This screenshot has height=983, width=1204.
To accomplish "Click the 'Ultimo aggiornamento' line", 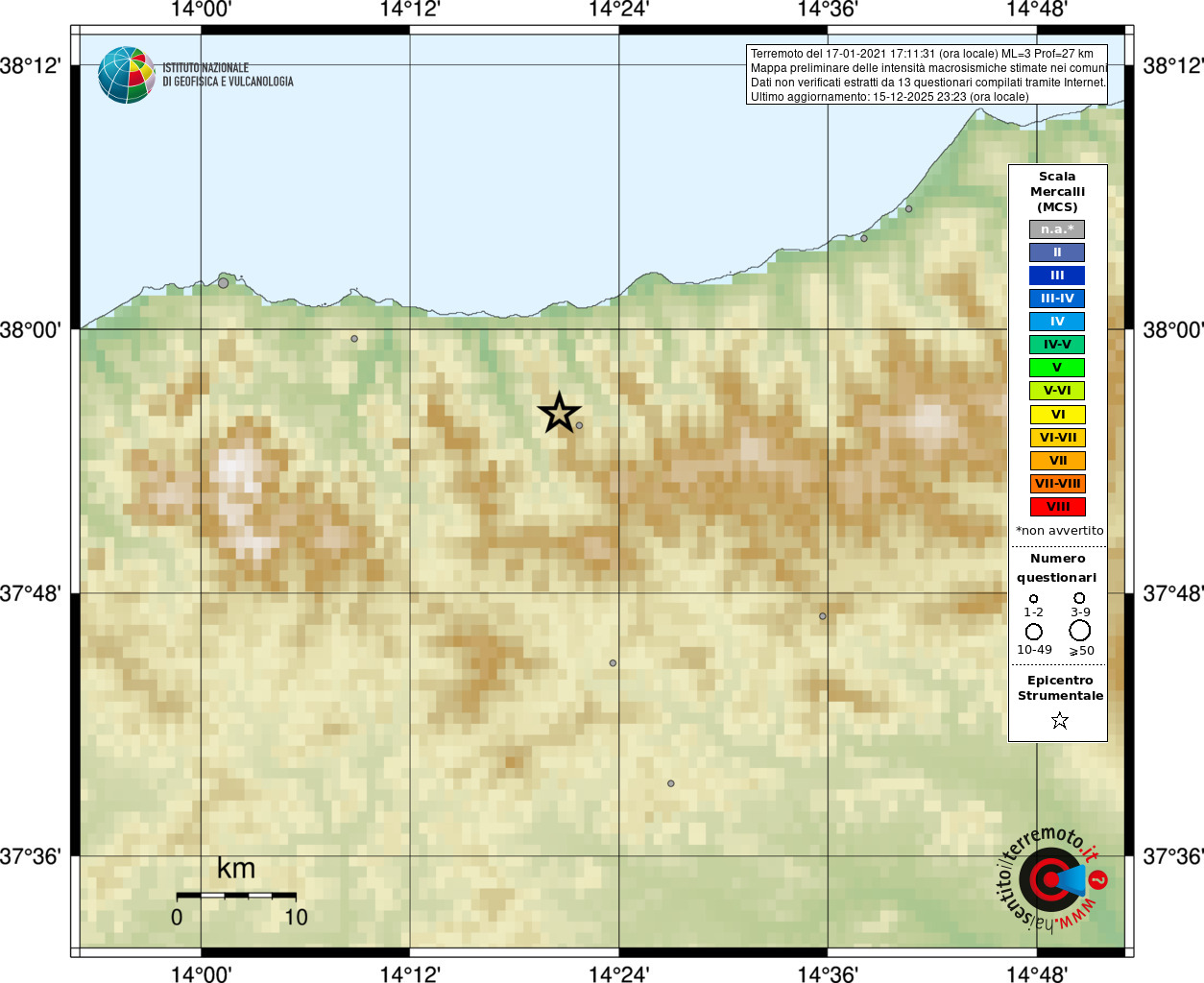I will tap(889, 97).
